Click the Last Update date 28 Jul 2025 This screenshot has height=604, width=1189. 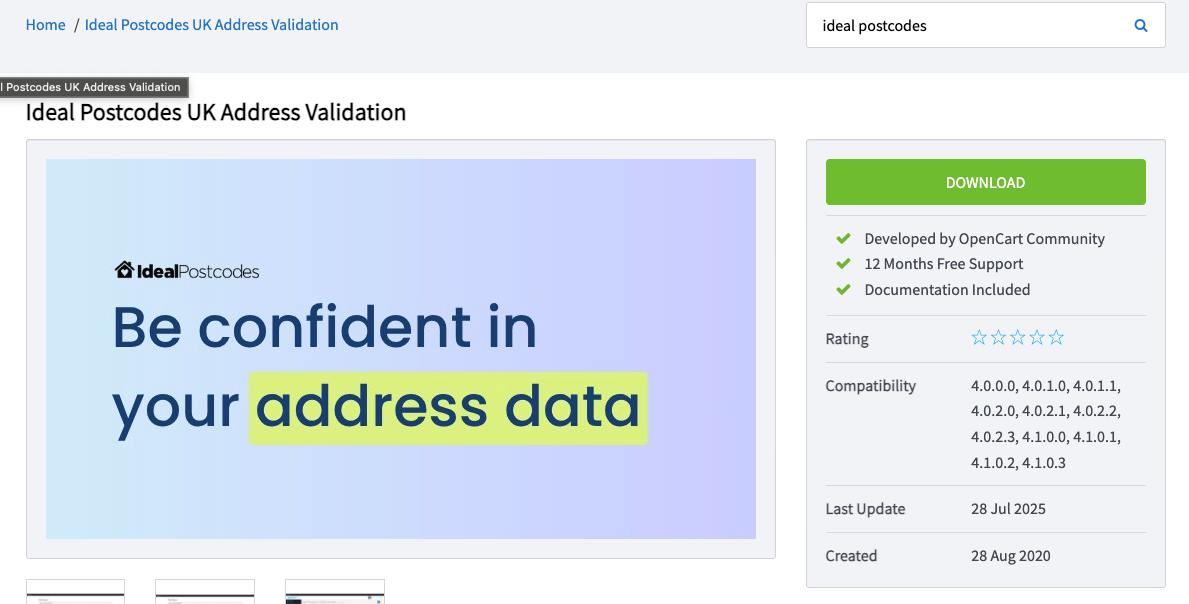click(x=1008, y=509)
